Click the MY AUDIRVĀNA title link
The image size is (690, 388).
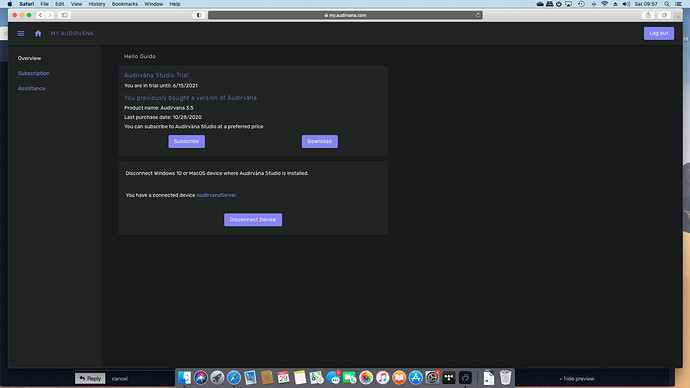(x=72, y=33)
